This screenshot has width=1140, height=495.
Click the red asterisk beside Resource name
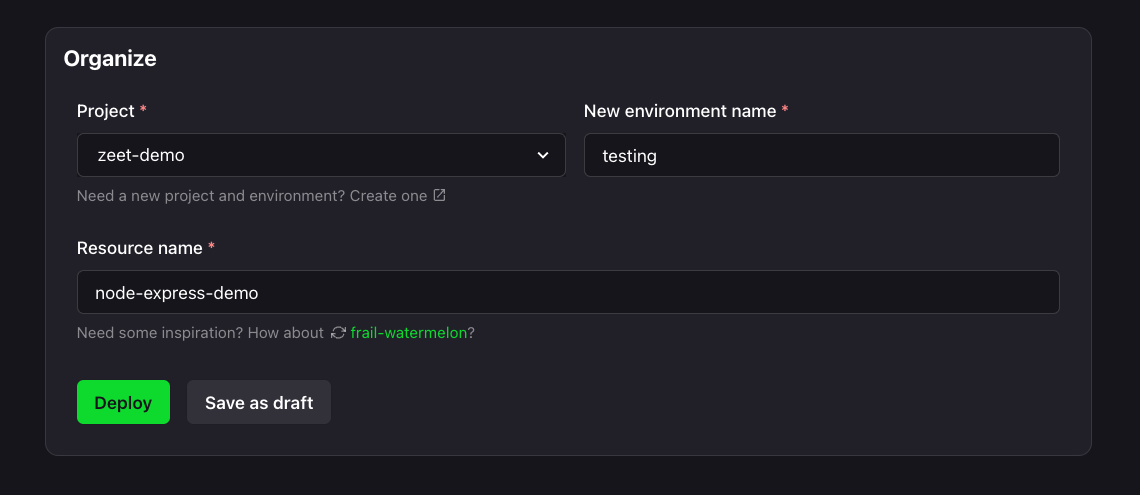212,246
